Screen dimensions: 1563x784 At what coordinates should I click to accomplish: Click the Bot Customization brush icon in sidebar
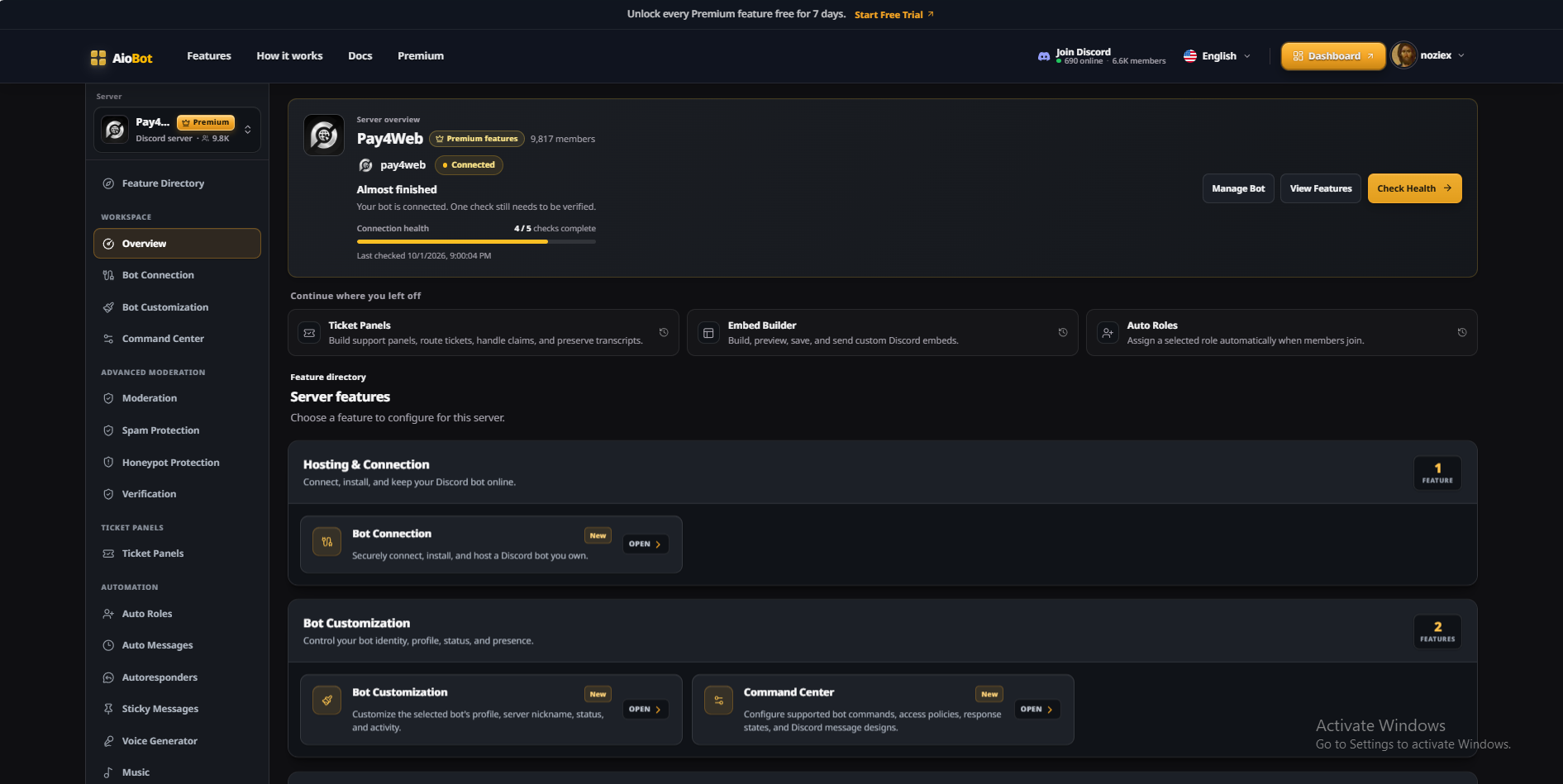click(108, 307)
